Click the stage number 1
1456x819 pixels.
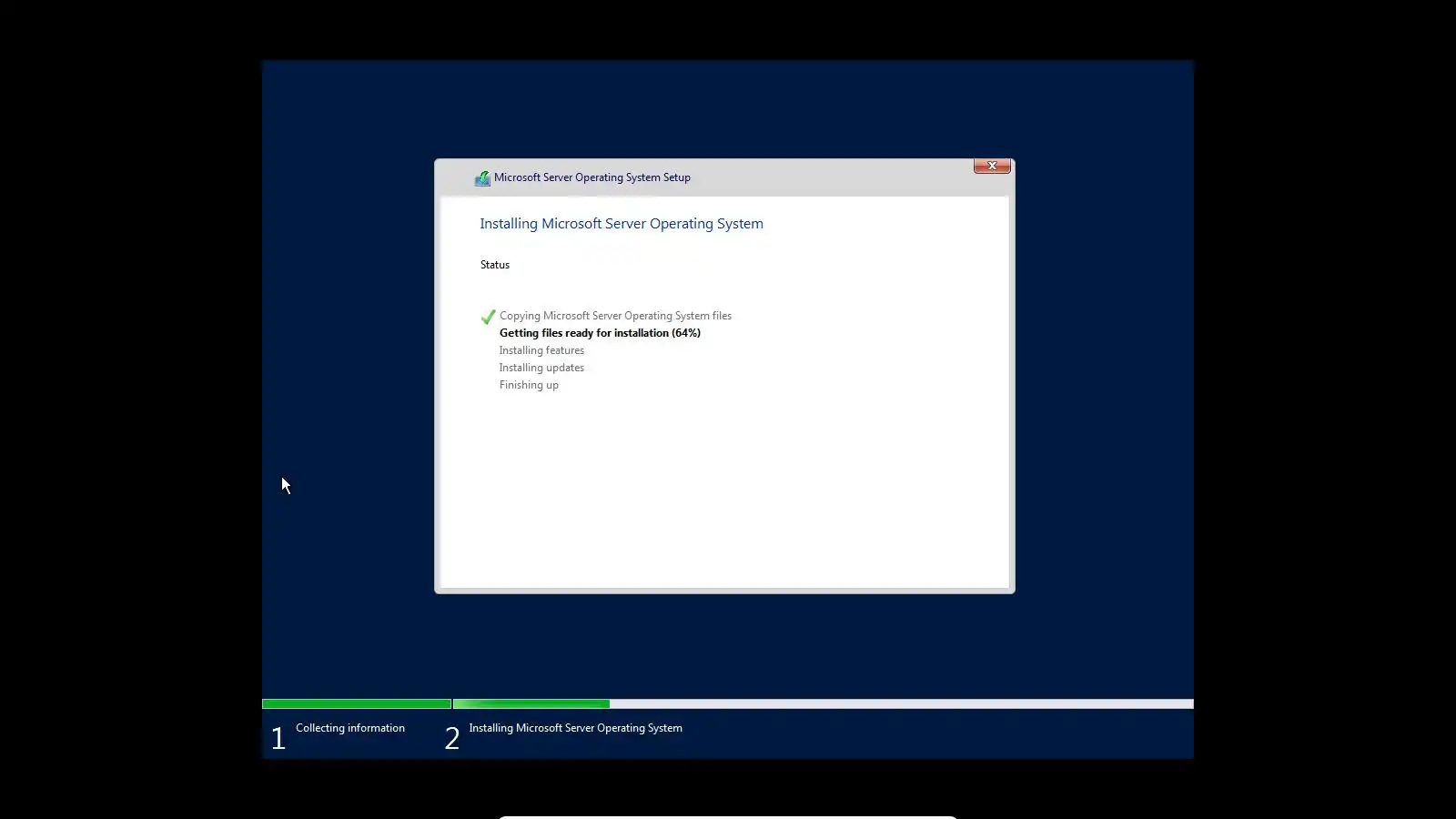(278, 738)
